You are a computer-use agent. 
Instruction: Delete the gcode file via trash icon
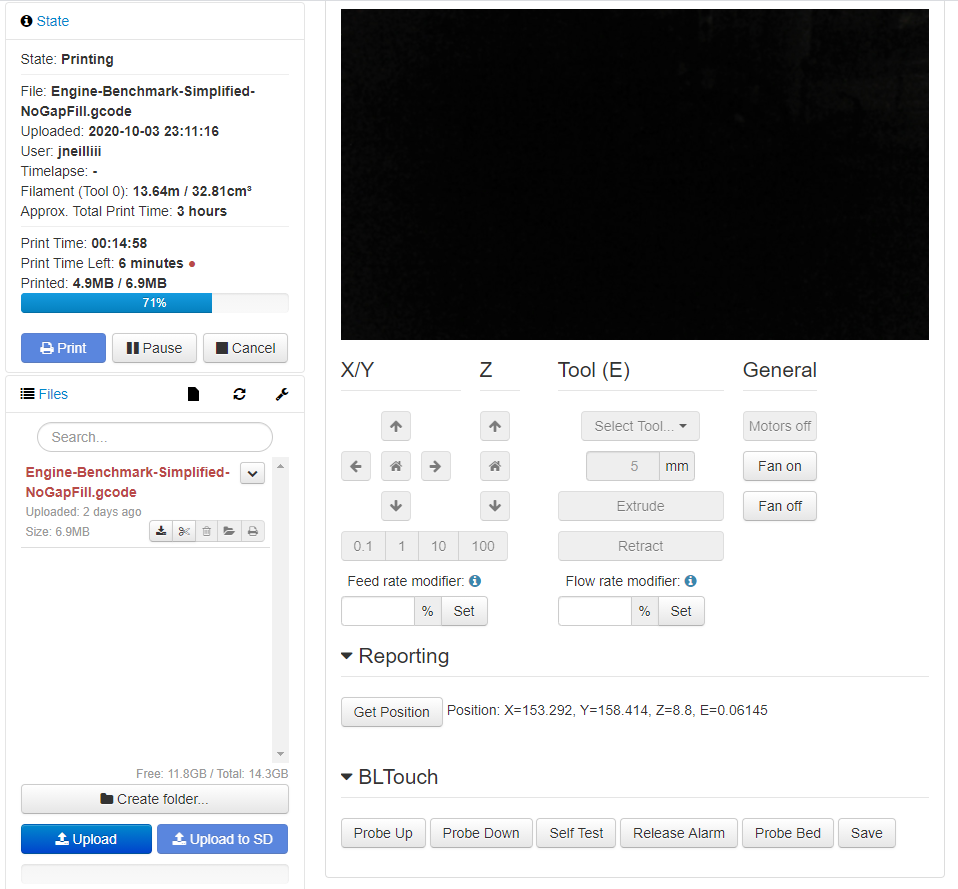(206, 531)
